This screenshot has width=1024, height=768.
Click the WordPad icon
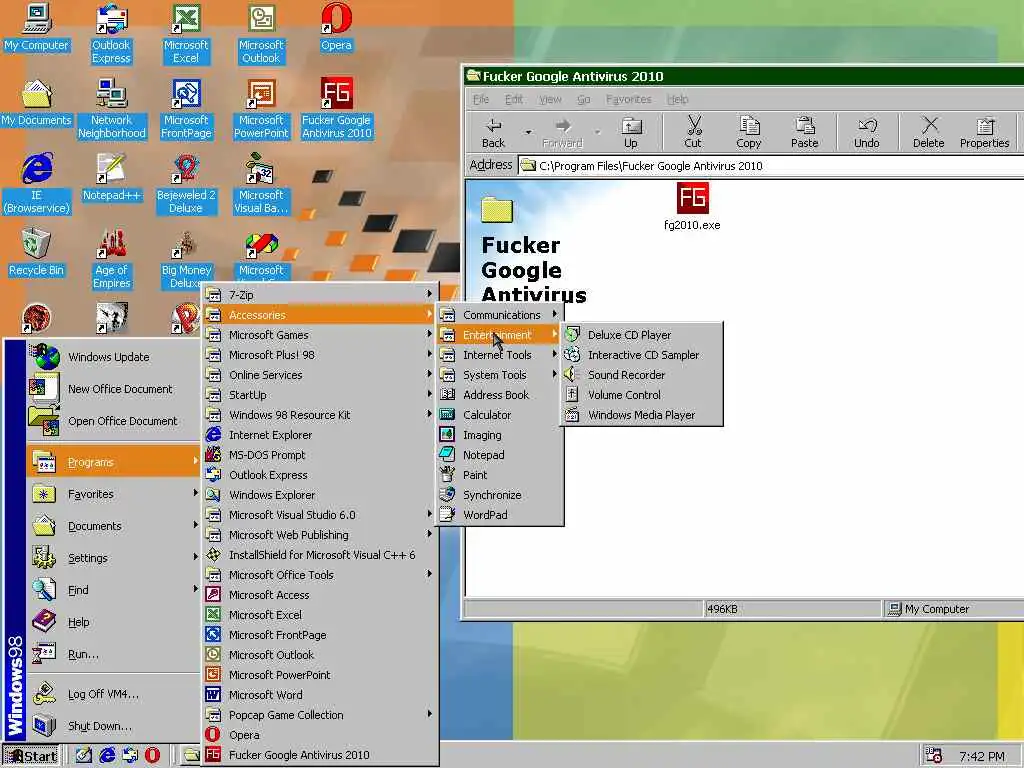(447, 515)
